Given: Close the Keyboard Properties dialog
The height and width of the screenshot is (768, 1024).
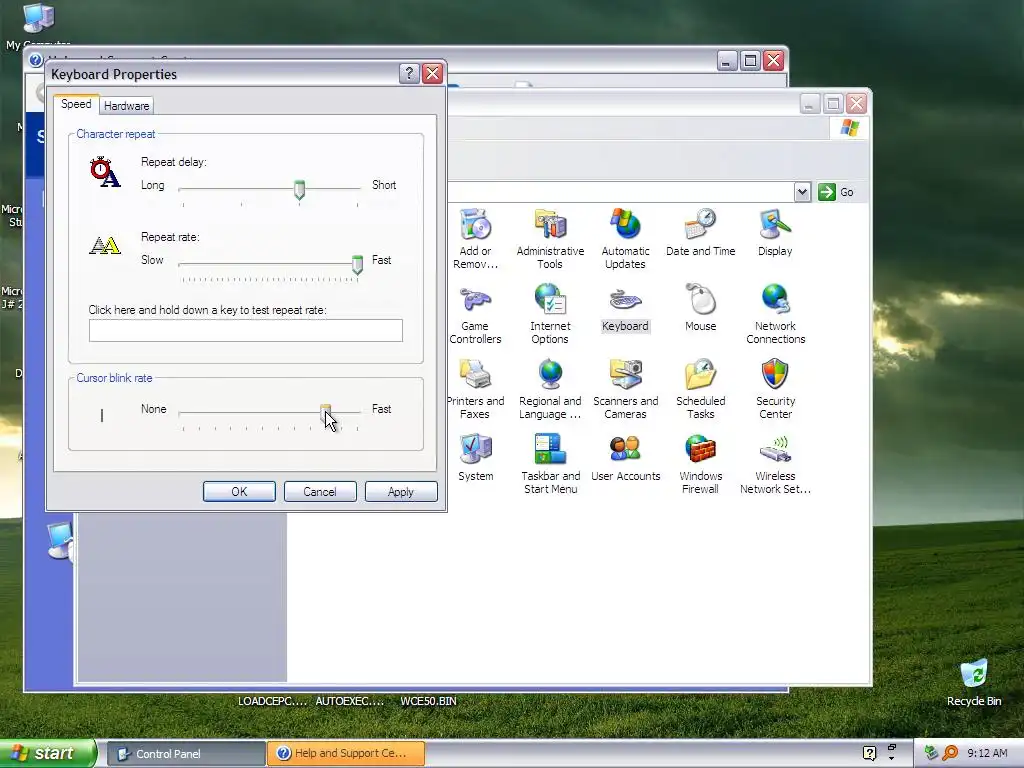Looking at the screenshot, I should pyautogui.click(x=432, y=73).
